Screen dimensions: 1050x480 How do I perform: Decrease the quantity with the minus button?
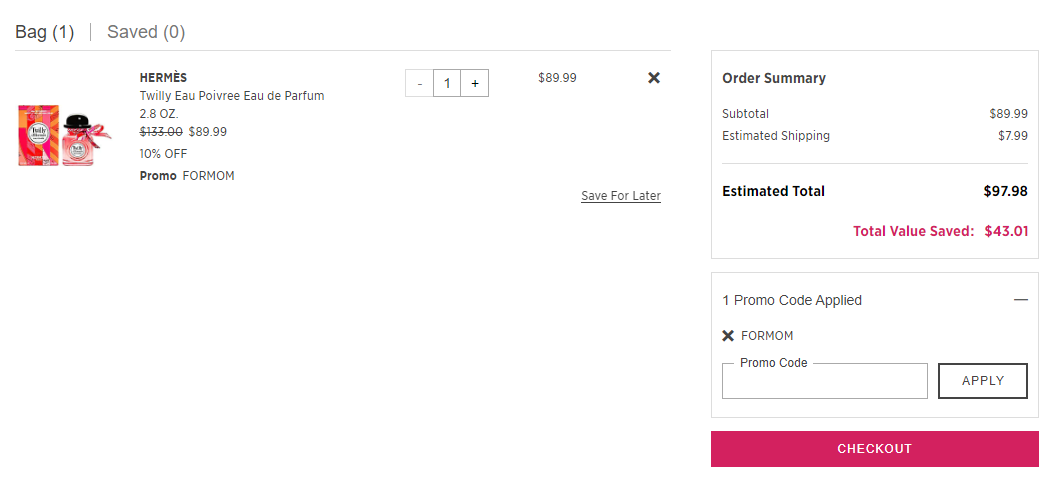click(420, 84)
